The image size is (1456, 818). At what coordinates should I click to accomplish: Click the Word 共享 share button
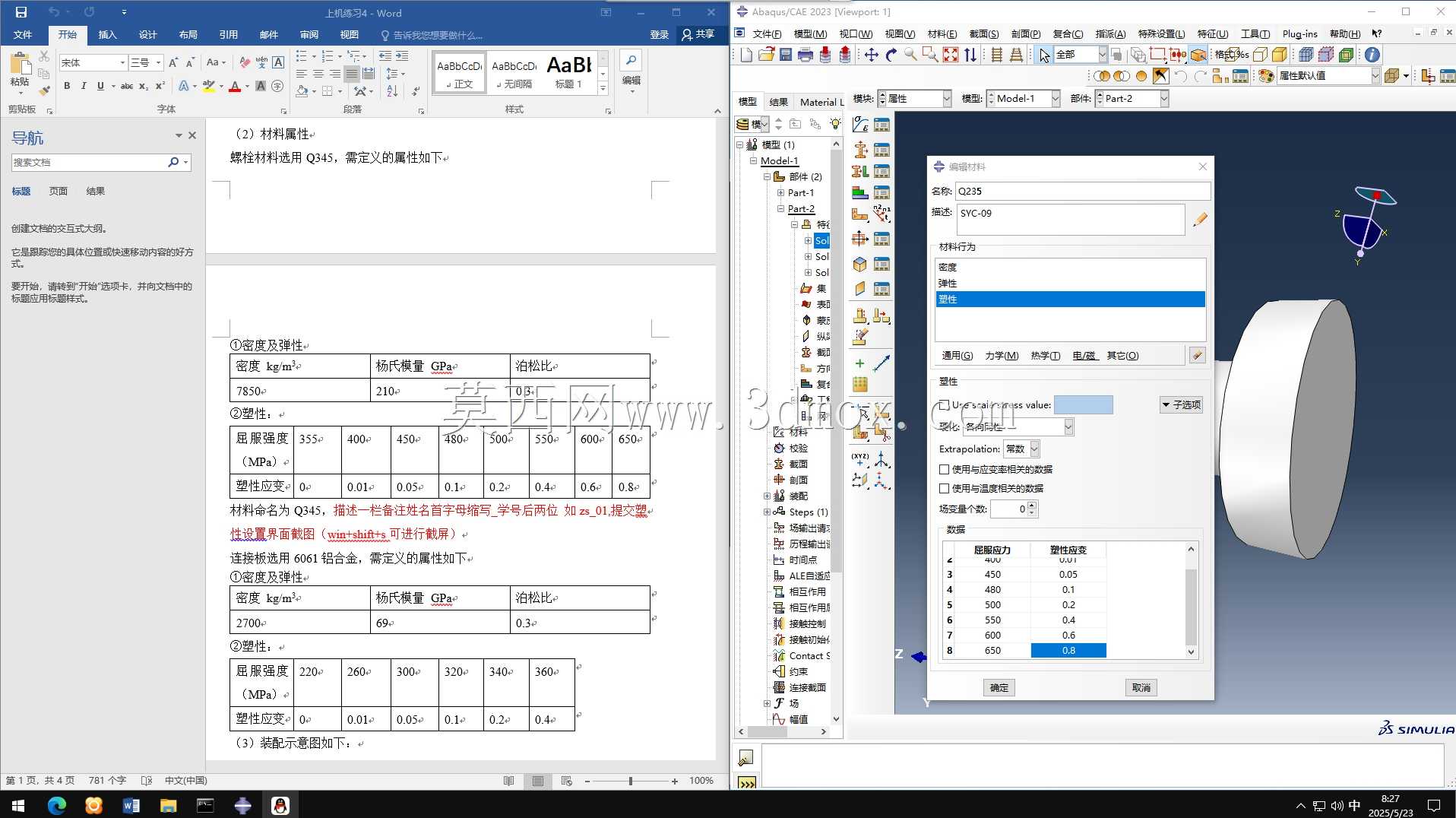[x=698, y=34]
